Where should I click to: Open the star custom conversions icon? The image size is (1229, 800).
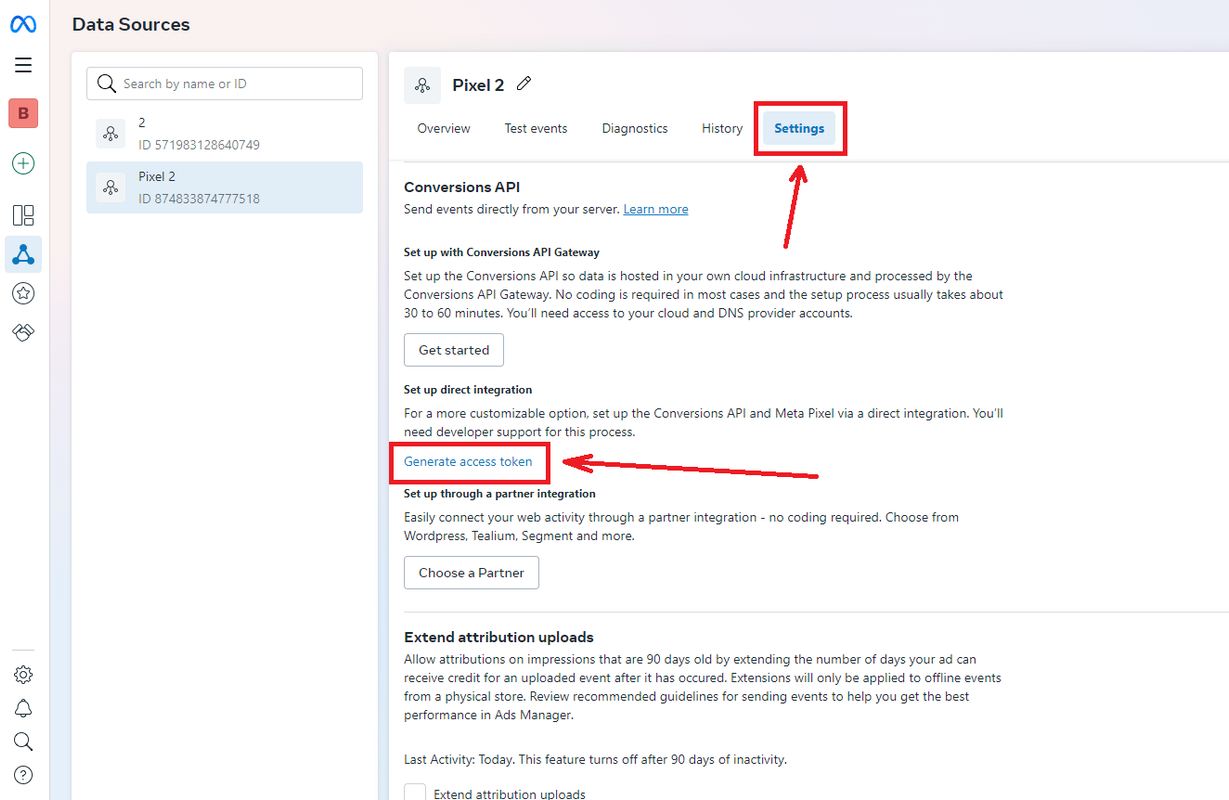coord(23,293)
